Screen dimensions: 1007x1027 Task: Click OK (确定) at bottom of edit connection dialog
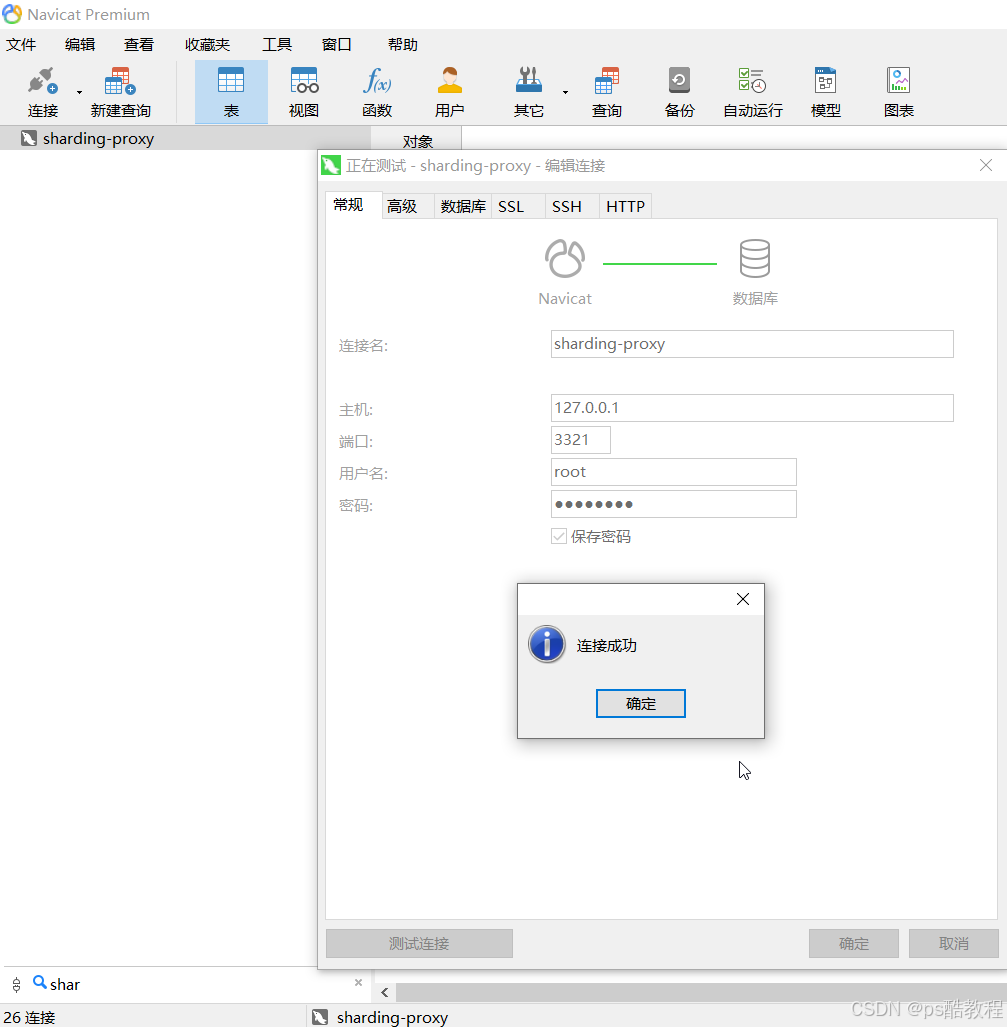pyautogui.click(x=854, y=943)
